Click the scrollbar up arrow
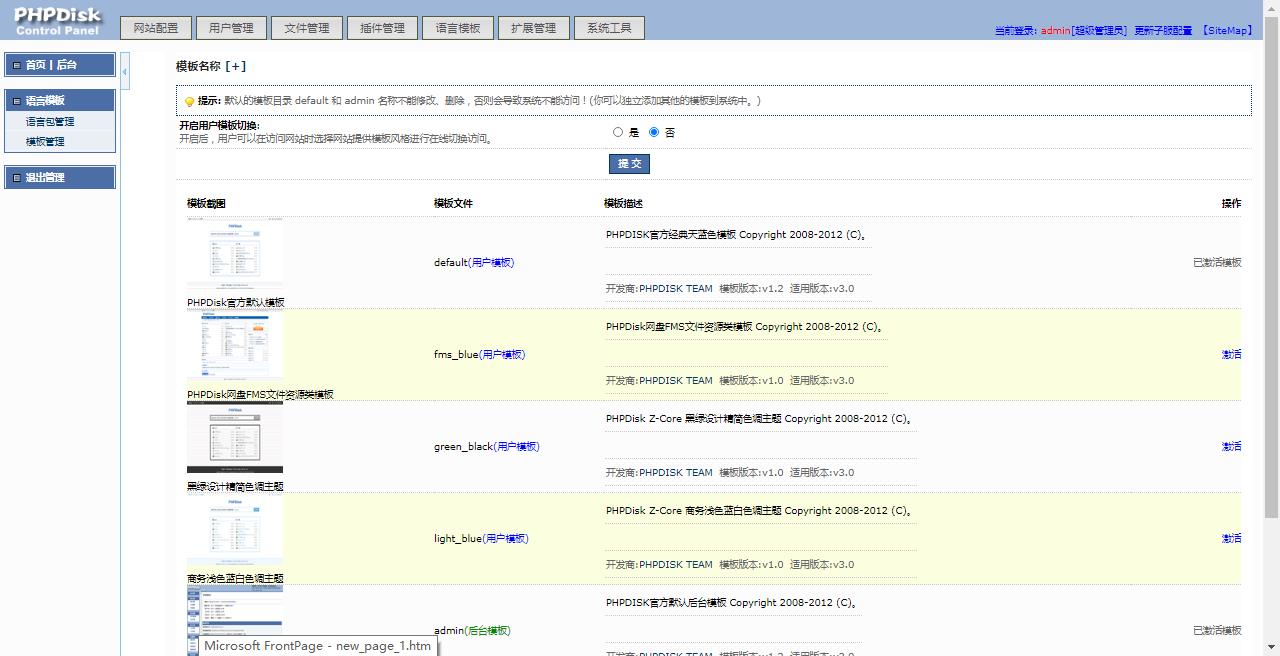The width and height of the screenshot is (1280, 656). click(1271, 8)
